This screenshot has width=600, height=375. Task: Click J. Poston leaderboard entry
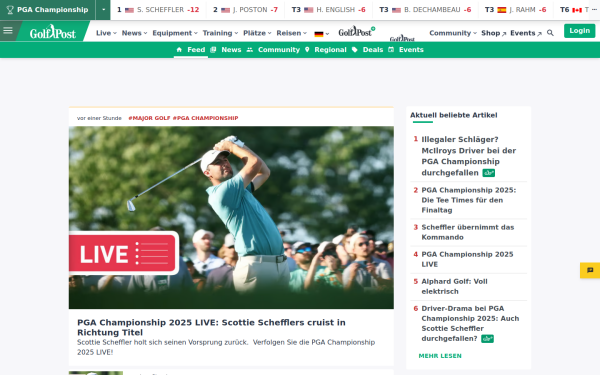[x=245, y=10]
